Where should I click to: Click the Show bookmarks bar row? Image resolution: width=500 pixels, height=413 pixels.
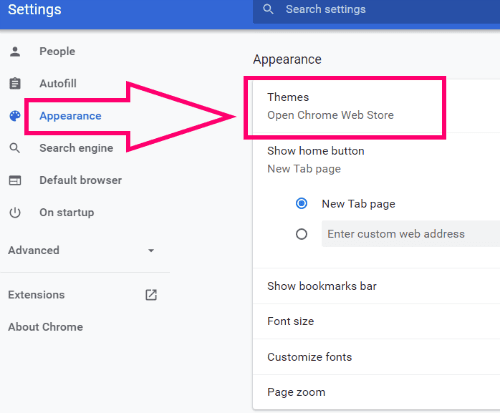[377, 286]
